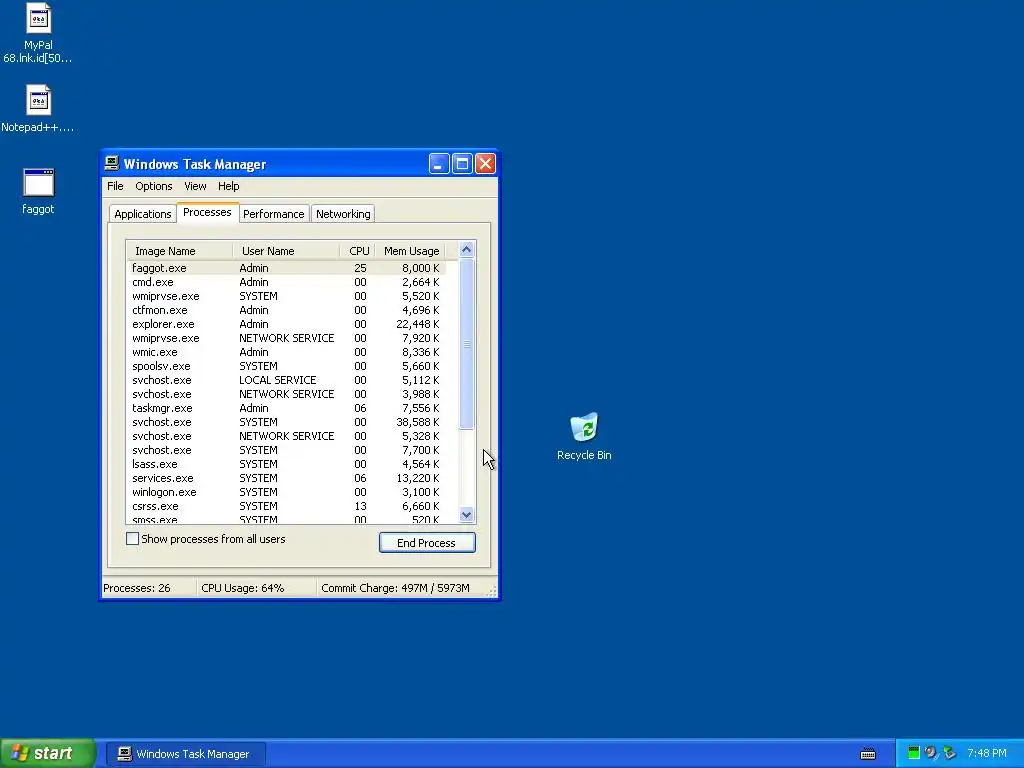Sort by the Mem Usage column header
The image size is (1024, 768).
[x=410, y=251]
